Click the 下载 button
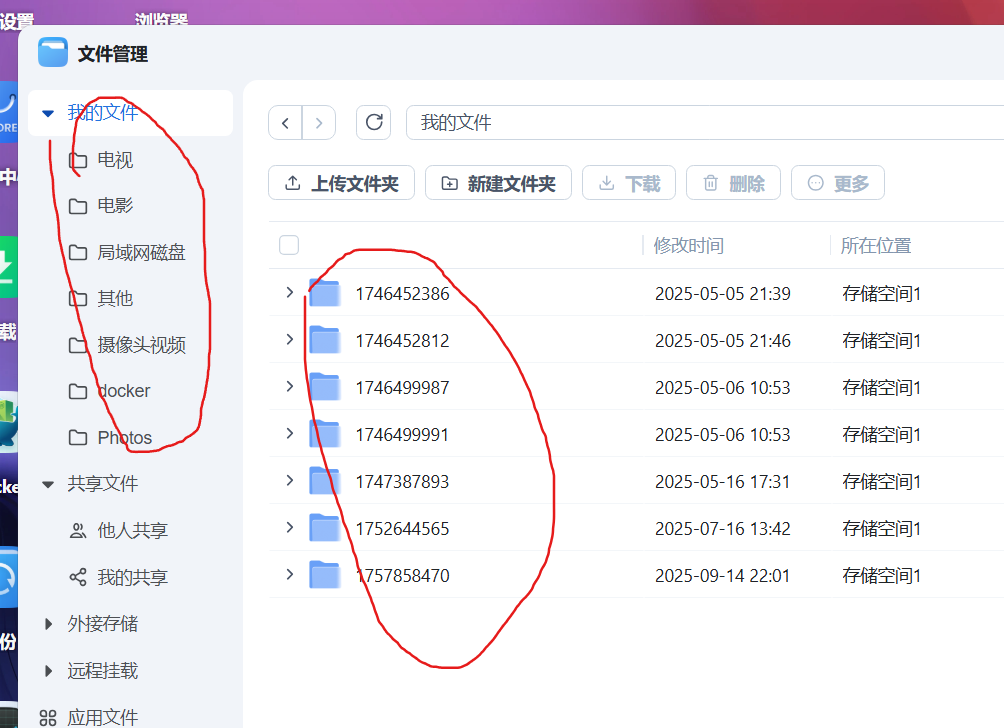This screenshot has width=1004, height=728. click(x=629, y=183)
